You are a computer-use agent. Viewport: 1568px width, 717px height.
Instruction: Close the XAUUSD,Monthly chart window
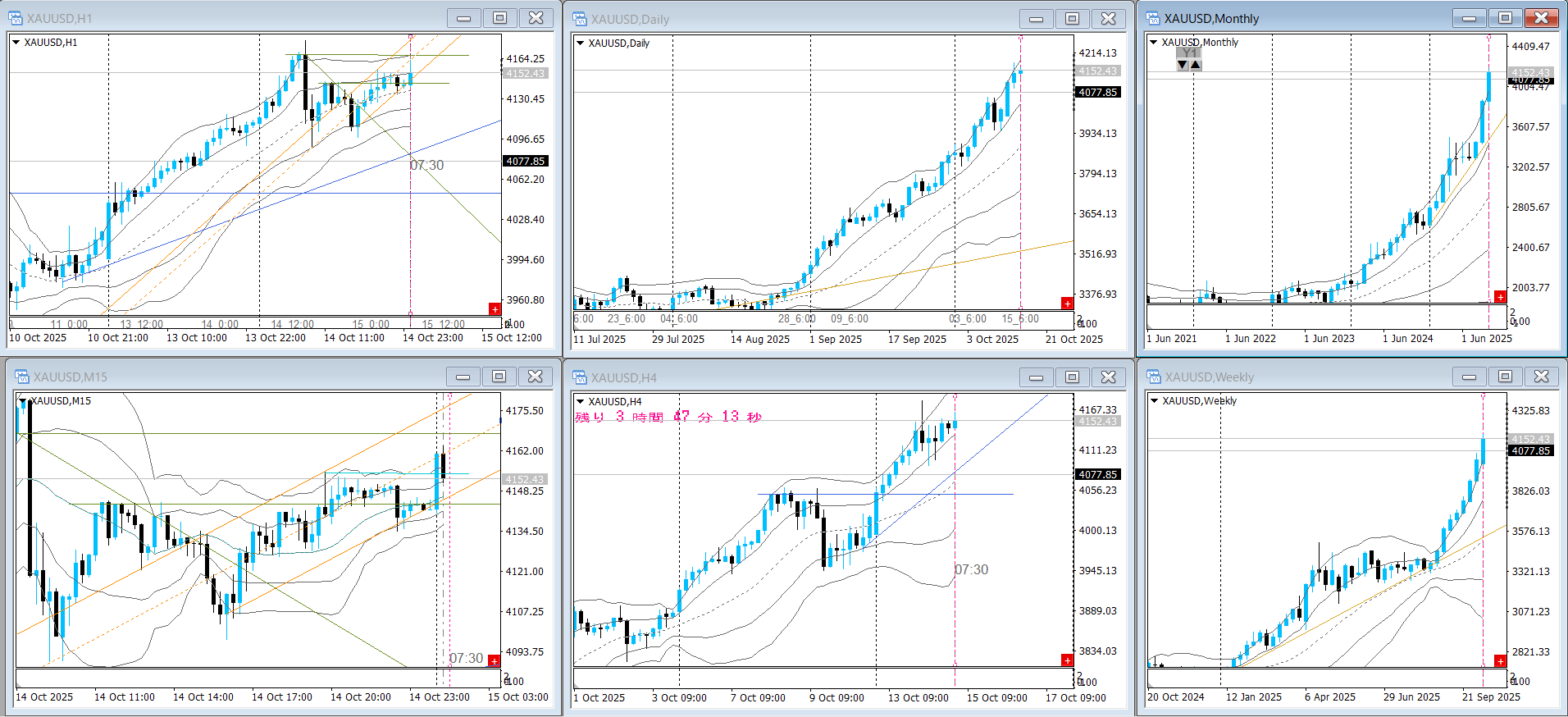tap(1541, 18)
